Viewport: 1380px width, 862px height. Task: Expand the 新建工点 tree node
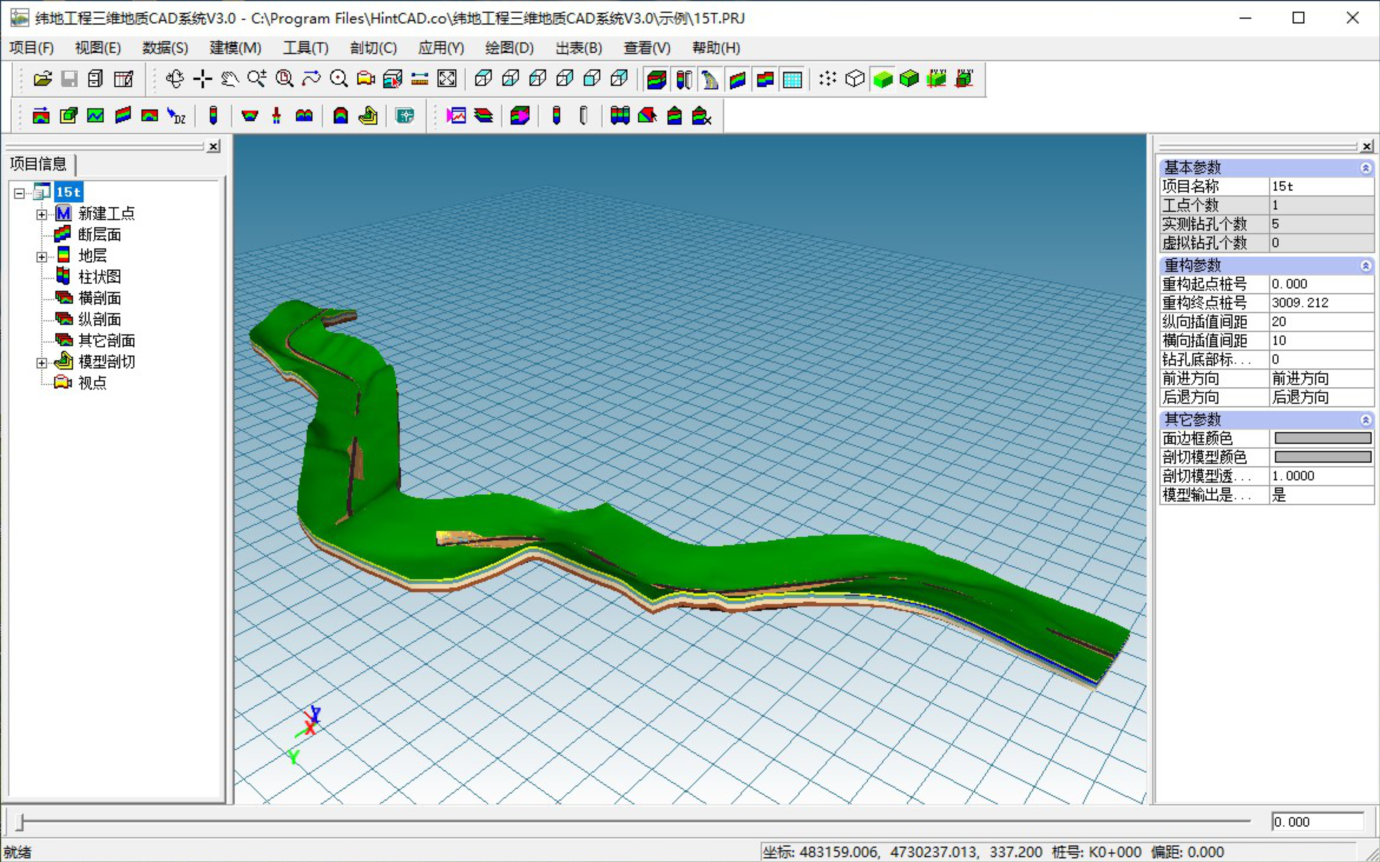click(x=42, y=214)
